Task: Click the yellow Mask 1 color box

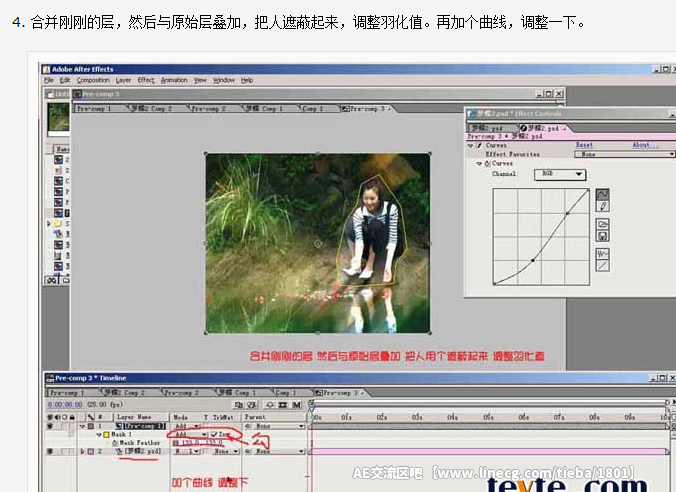Action: [x=106, y=435]
